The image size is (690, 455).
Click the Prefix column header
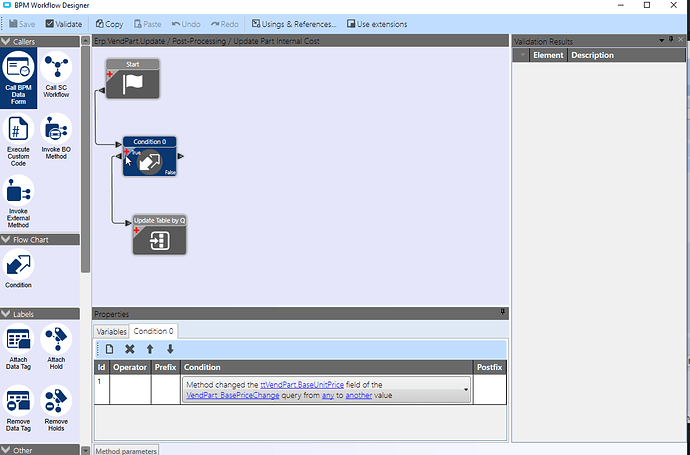(165, 367)
